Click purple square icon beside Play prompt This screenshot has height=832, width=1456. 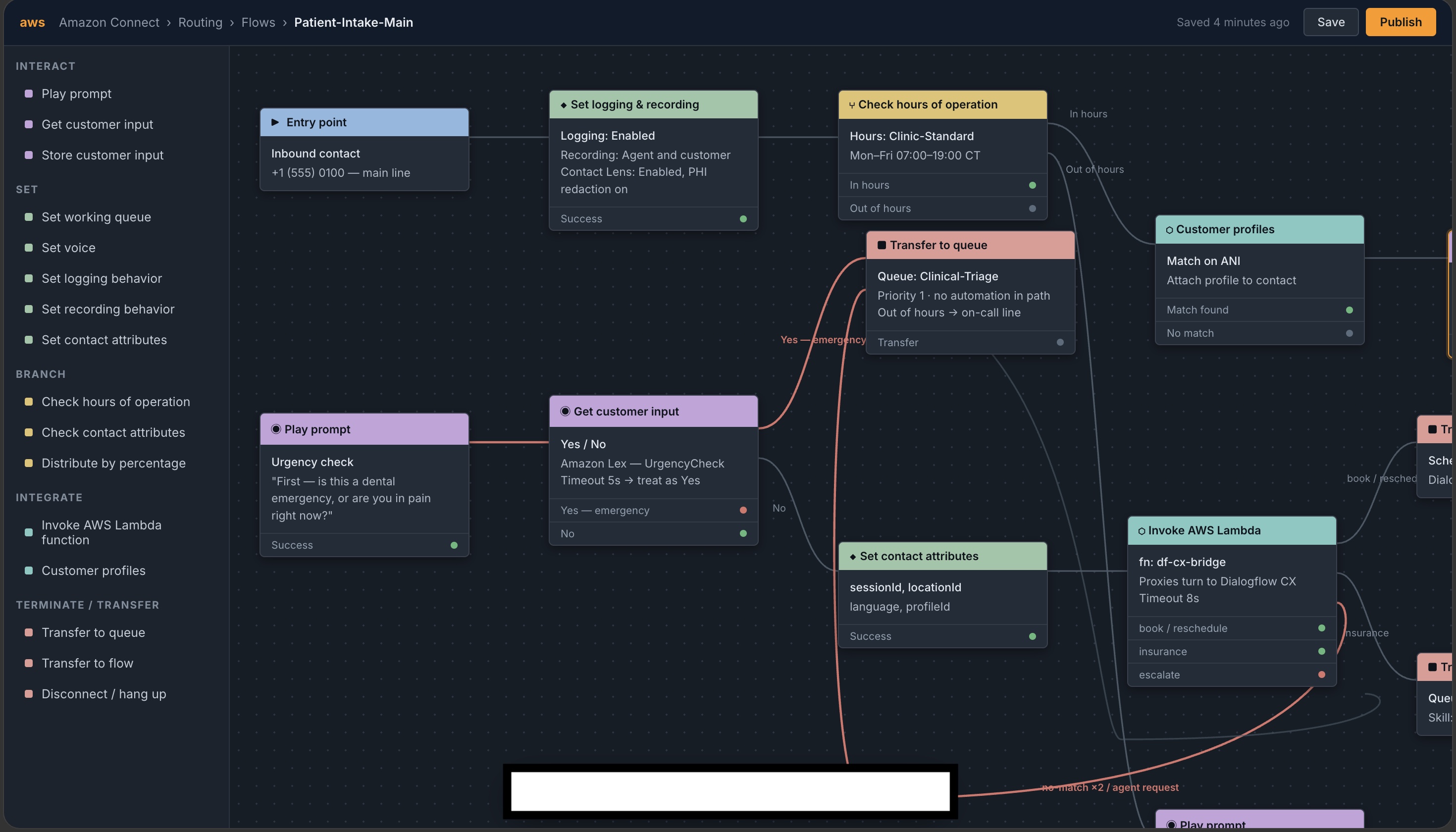29,94
